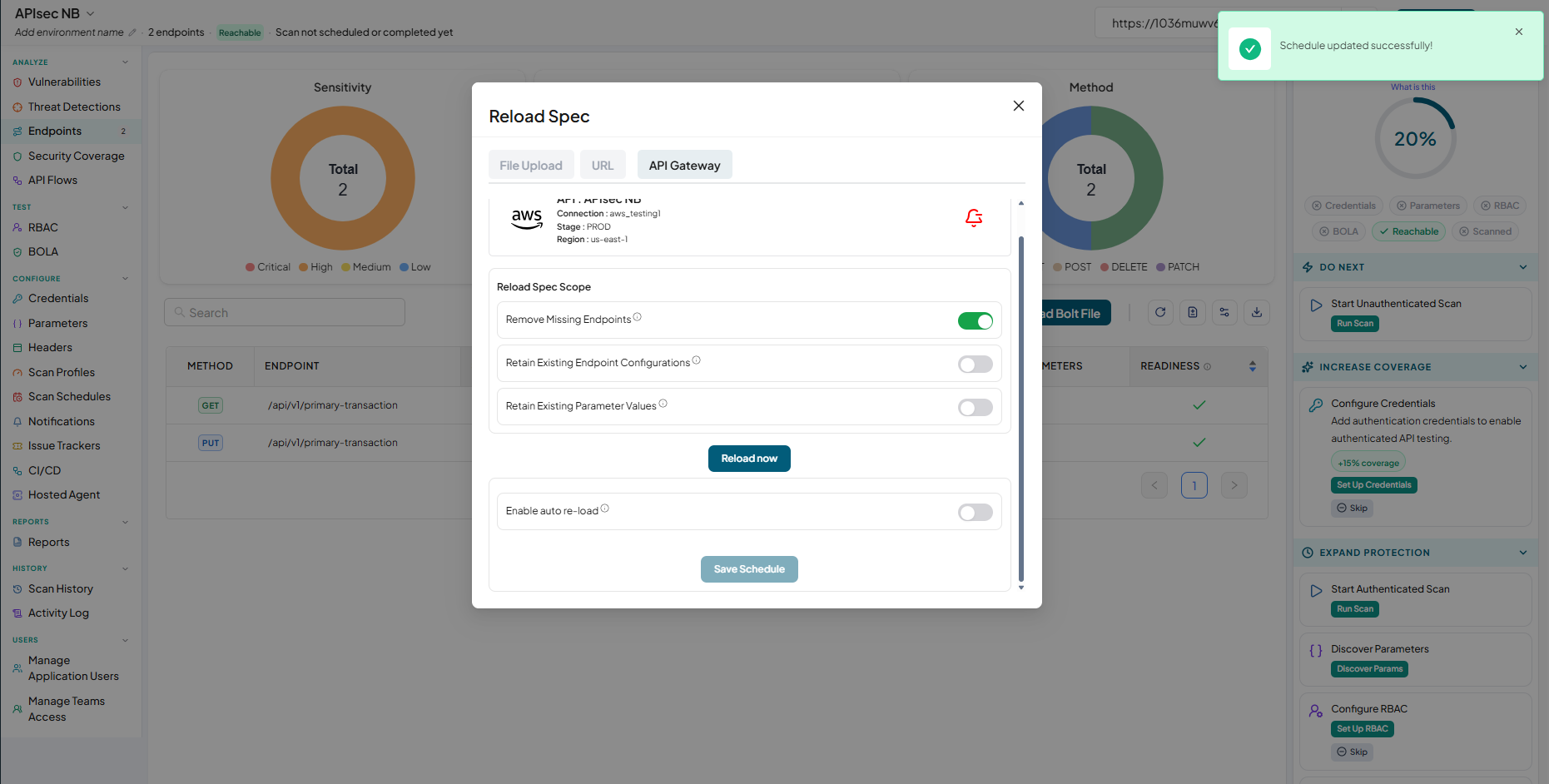Click the filter settings icon in endpoints toolbar
Image resolution: width=1549 pixels, height=784 pixels.
coord(1224,312)
